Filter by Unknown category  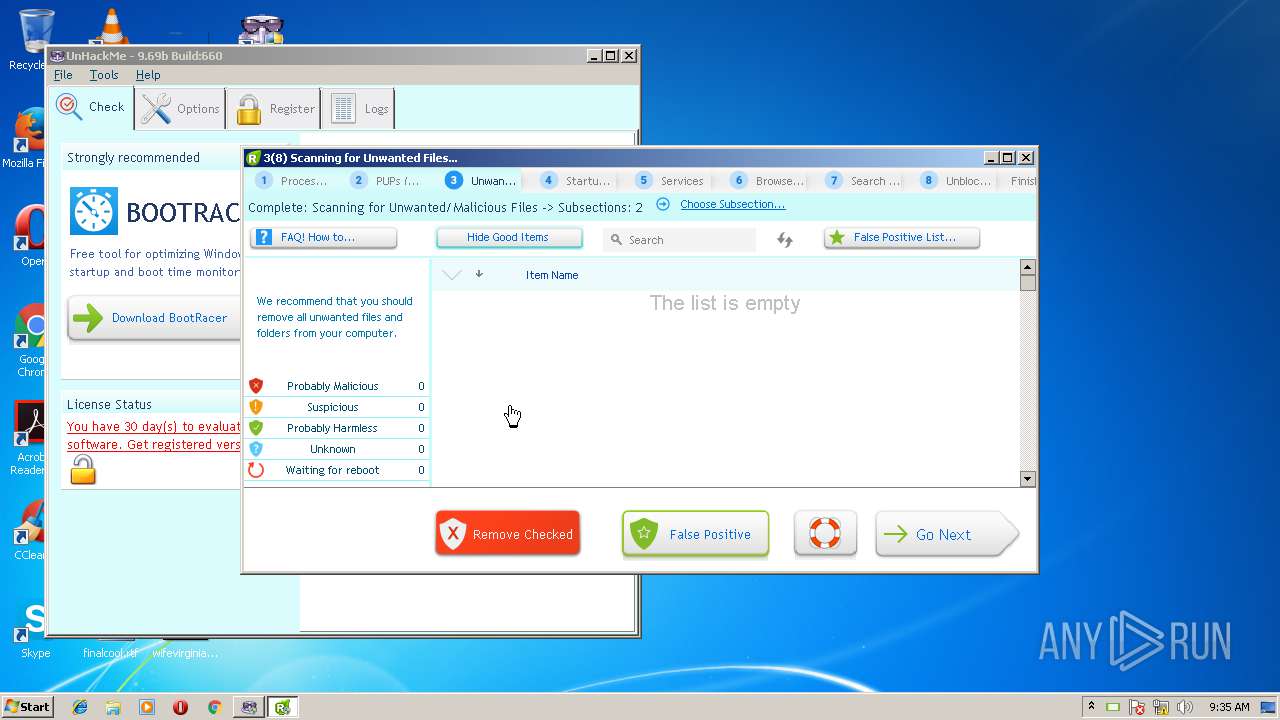pyautogui.click(x=337, y=449)
